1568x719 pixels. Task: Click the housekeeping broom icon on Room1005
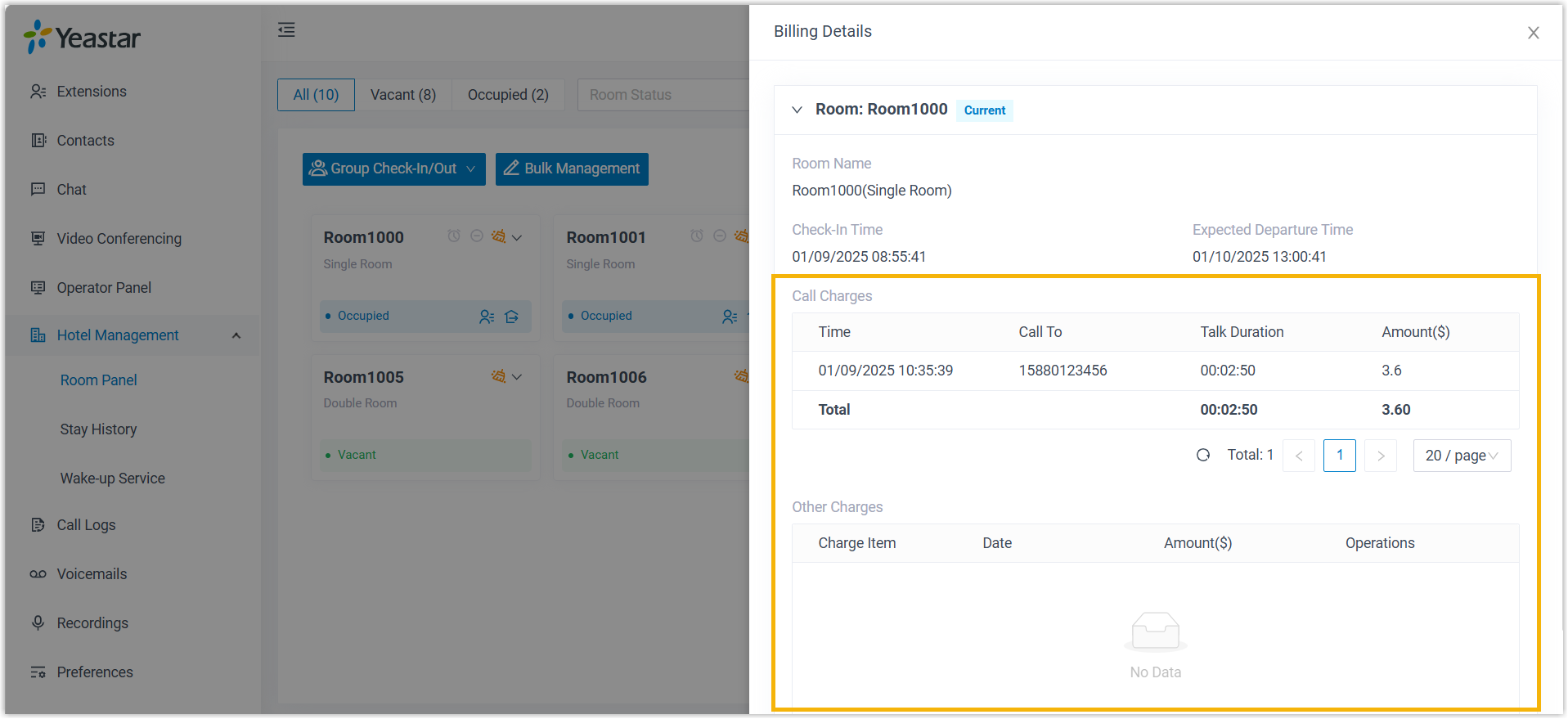pos(498,376)
